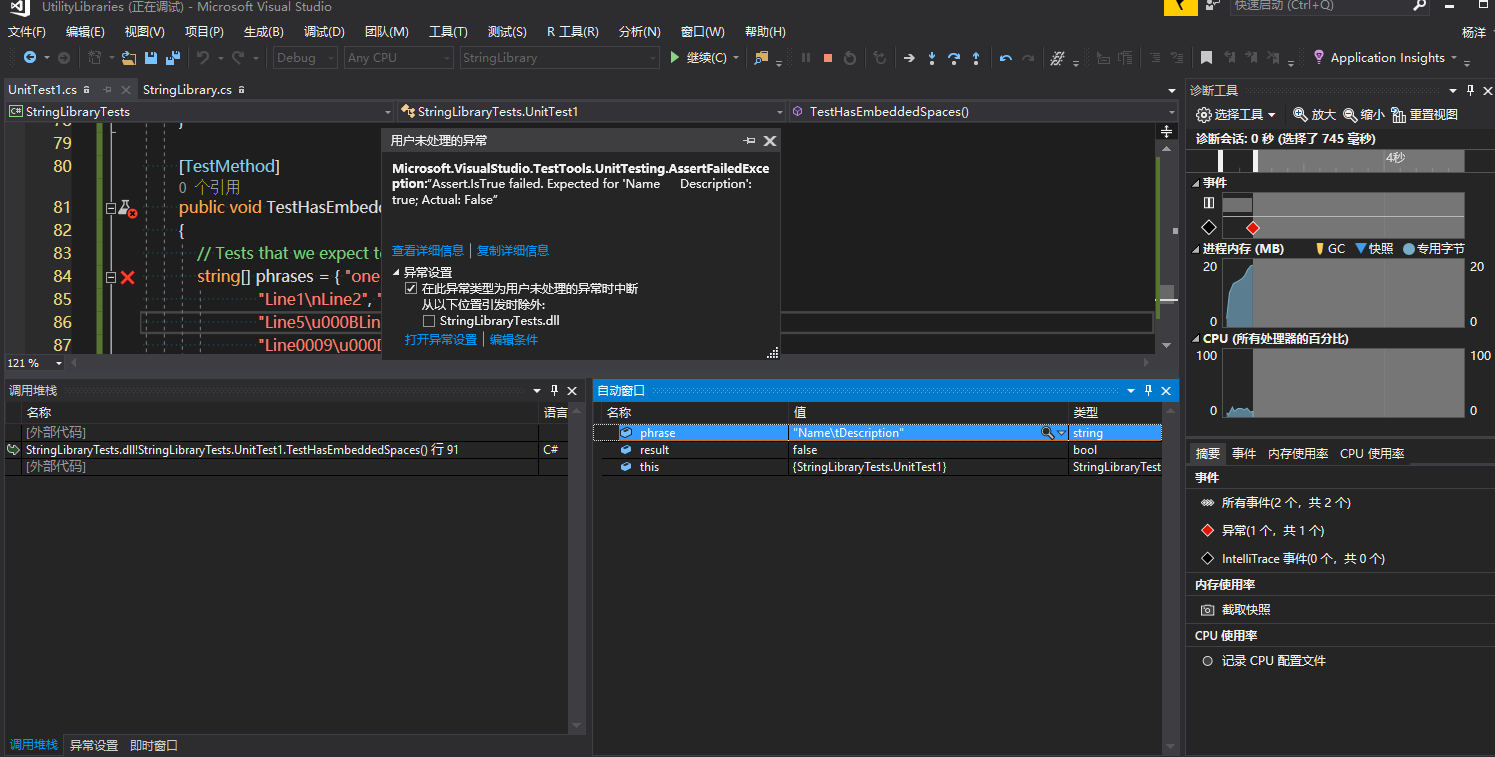The height and width of the screenshot is (757, 1495).
Task: Click 所有事件(2 个，共 2 个) link
Action: click(x=1286, y=503)
